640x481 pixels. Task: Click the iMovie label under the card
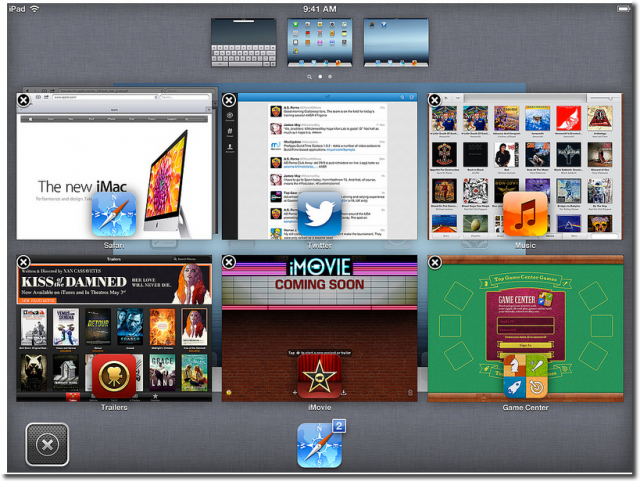(320, 408)
